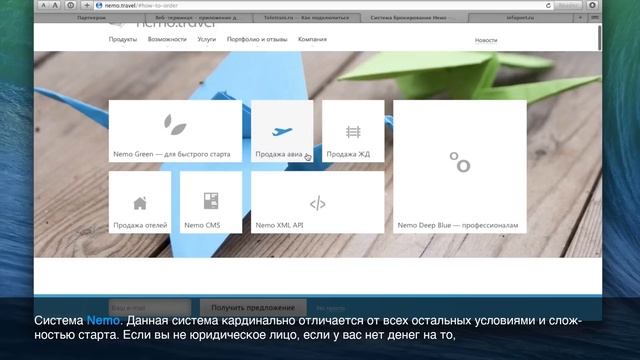Open the Nemo Green tile with leaf icon
This screenshot has height=360, width=640.
175,131
